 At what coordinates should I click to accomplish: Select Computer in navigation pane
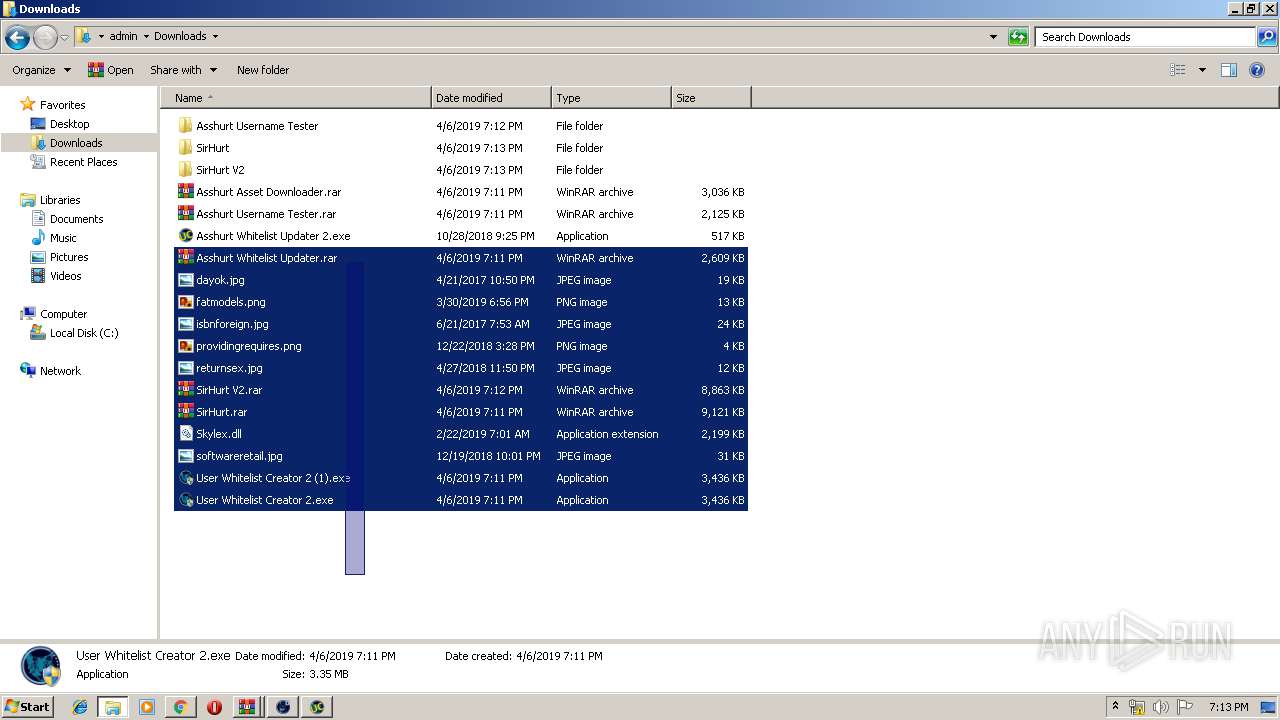click(x=63, y=314)
